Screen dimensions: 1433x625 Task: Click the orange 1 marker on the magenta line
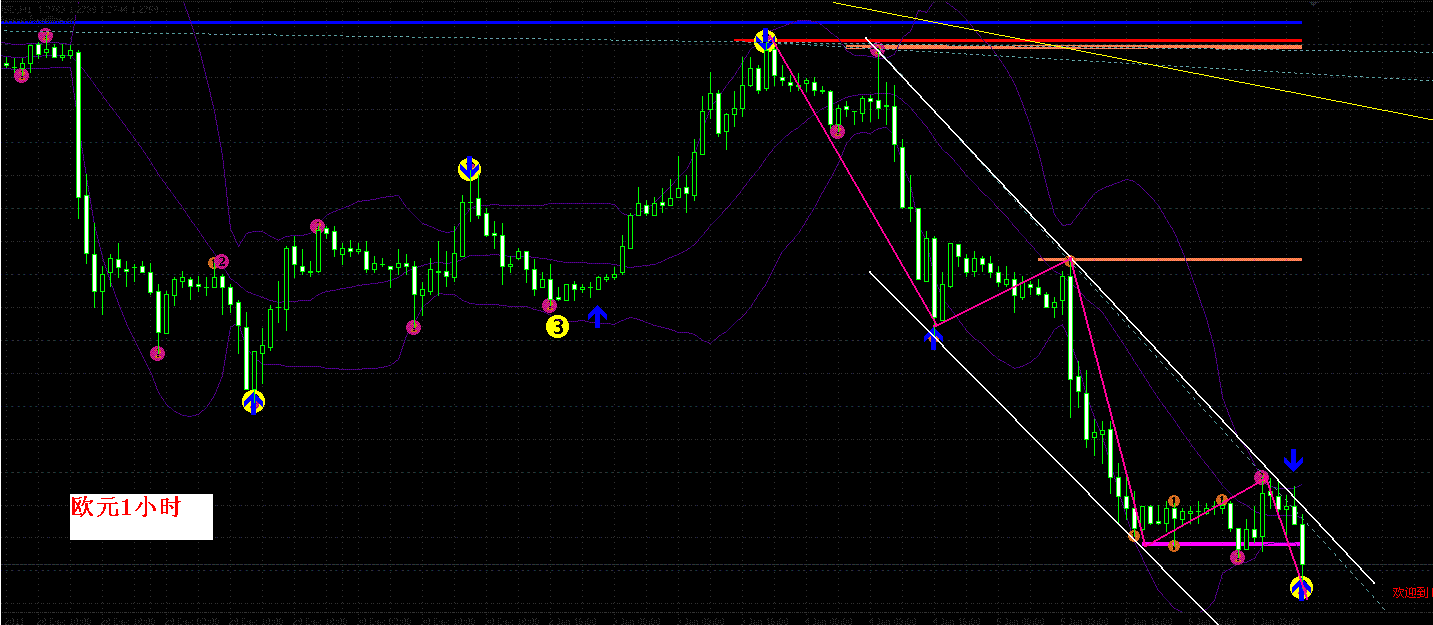coord(1174,545)
